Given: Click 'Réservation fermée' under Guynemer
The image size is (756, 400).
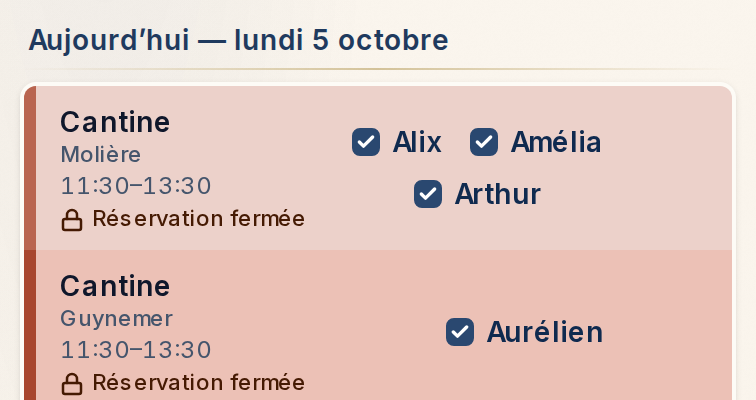Looking at the screenshot, I should pos(199,383).
